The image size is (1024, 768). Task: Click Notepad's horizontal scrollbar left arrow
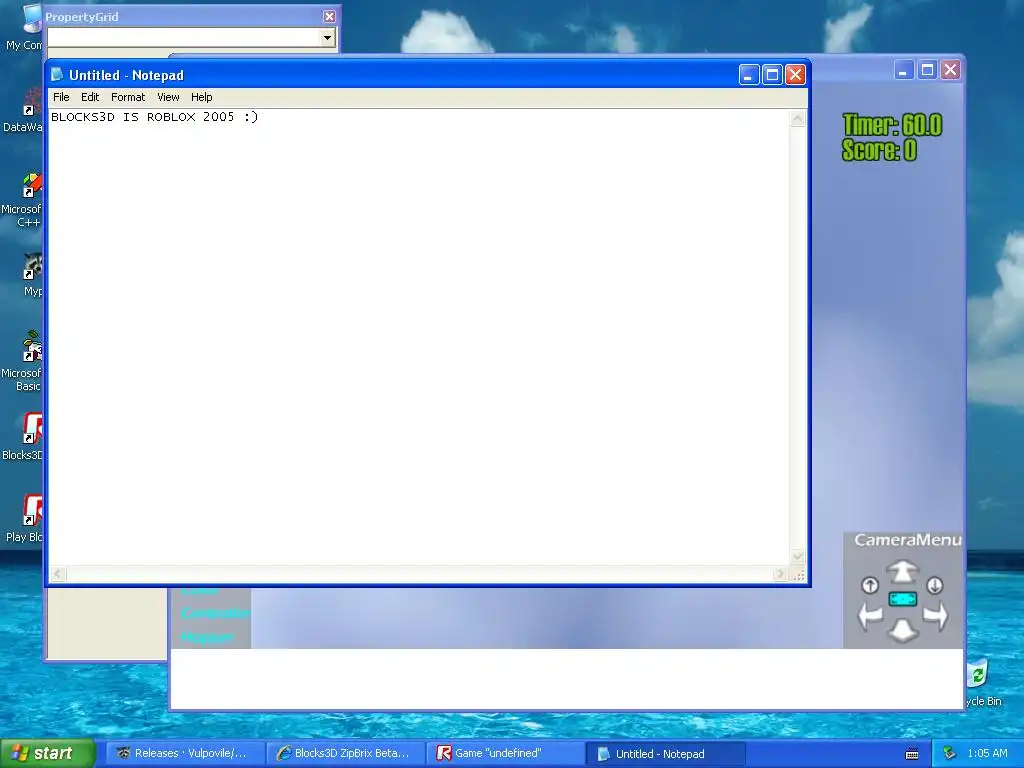pos(57,573)
